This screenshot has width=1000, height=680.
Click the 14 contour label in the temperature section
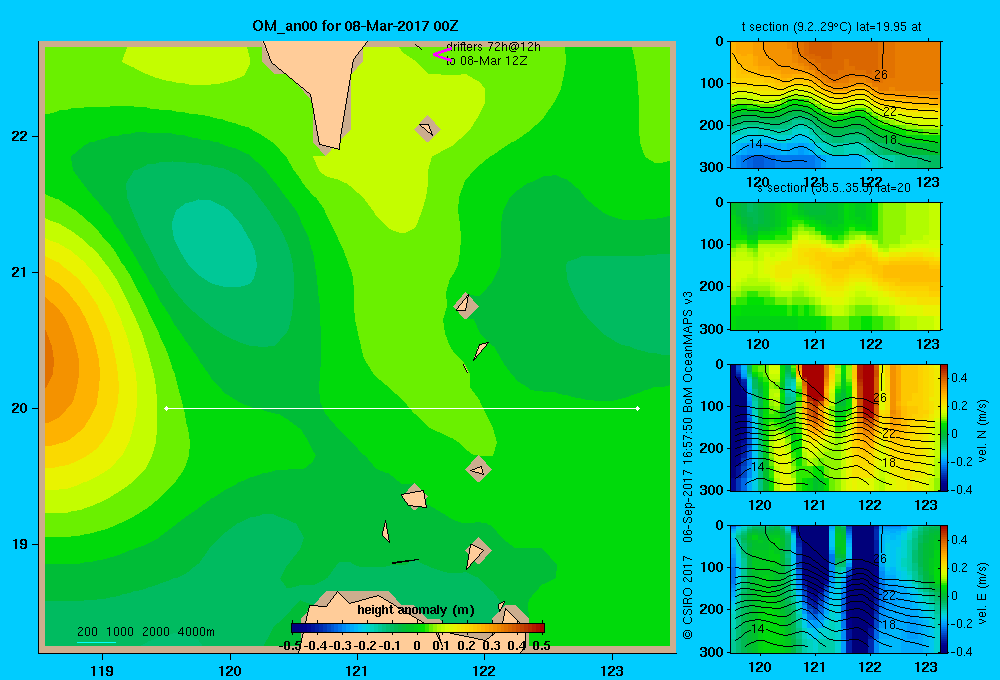point(756,144)
